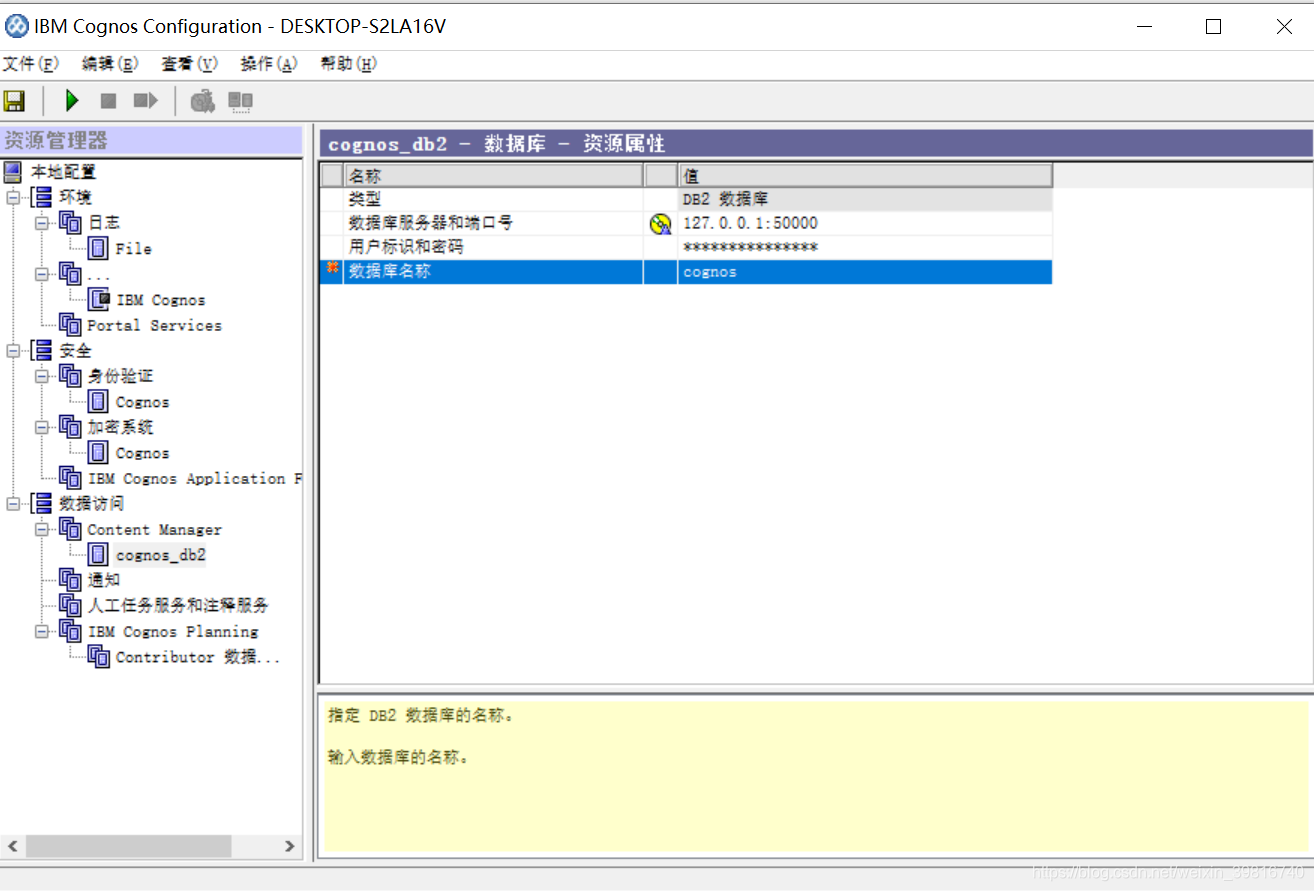Click the Save configuration toolbar icon
Screen dimensions: 1314x891
(14, 101)
